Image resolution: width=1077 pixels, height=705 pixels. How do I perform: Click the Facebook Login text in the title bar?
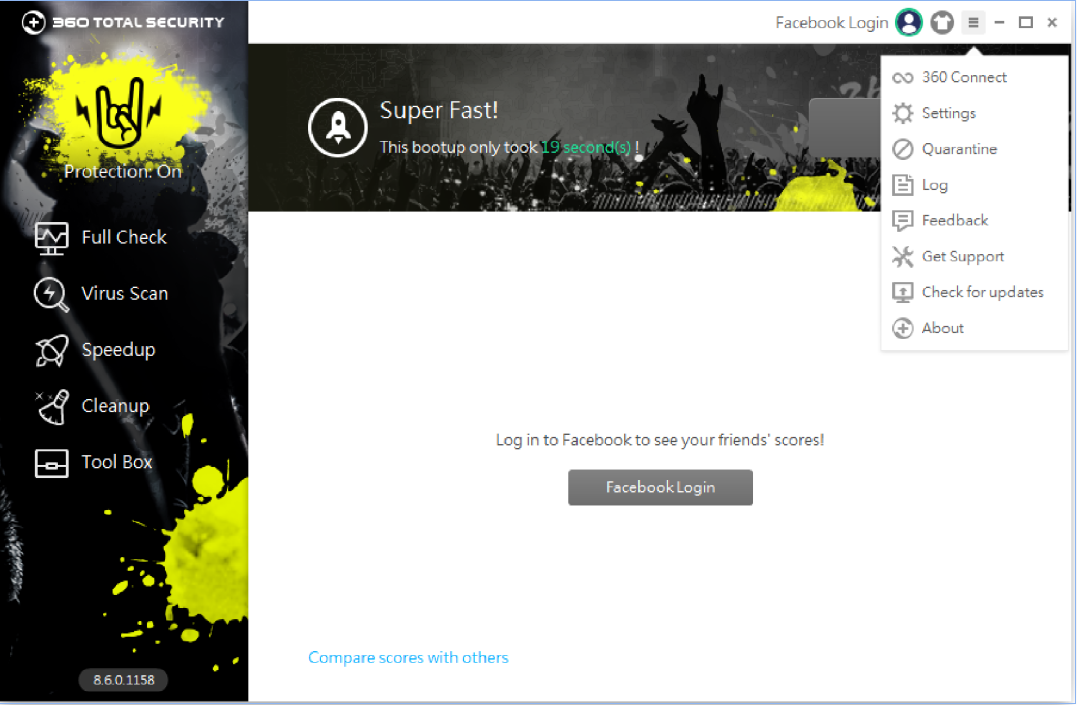coord(832,23)
